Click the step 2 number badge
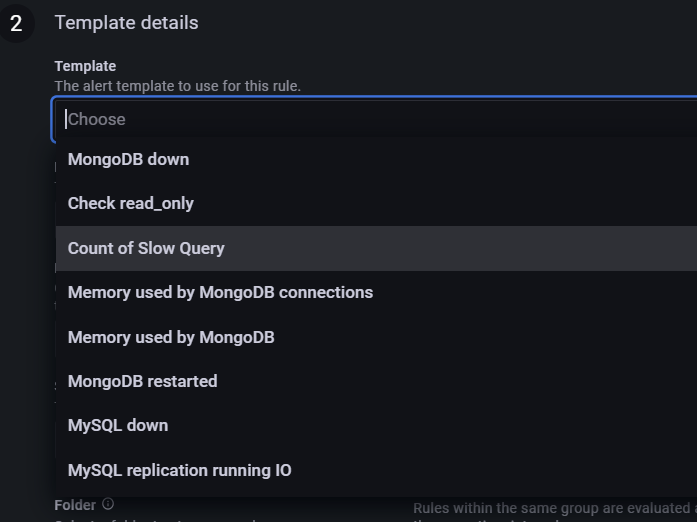Viewport: 697px width, 522px height. click(x=16, y=23)
